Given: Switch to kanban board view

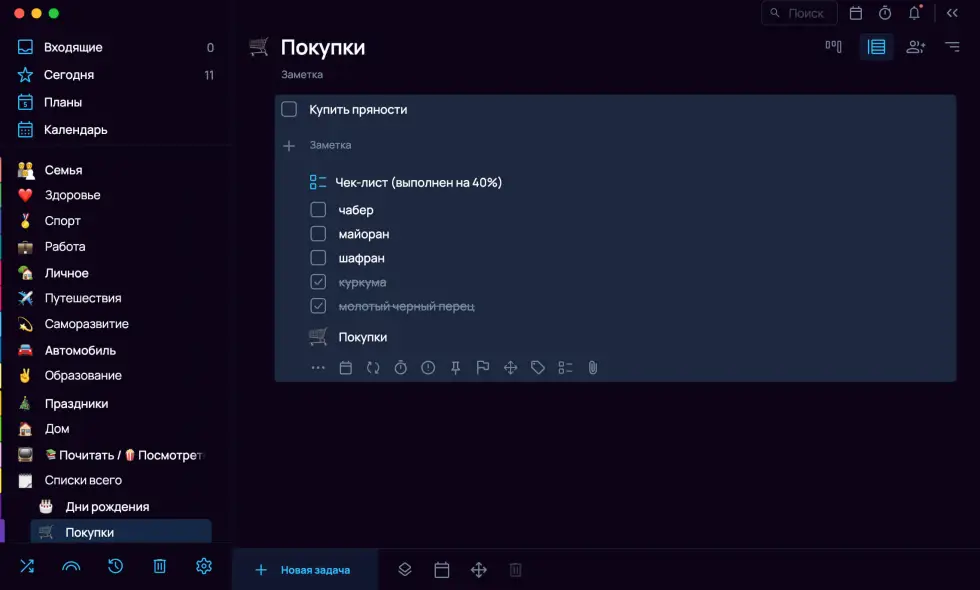Looking at the screenshot, I should (833, 46).
